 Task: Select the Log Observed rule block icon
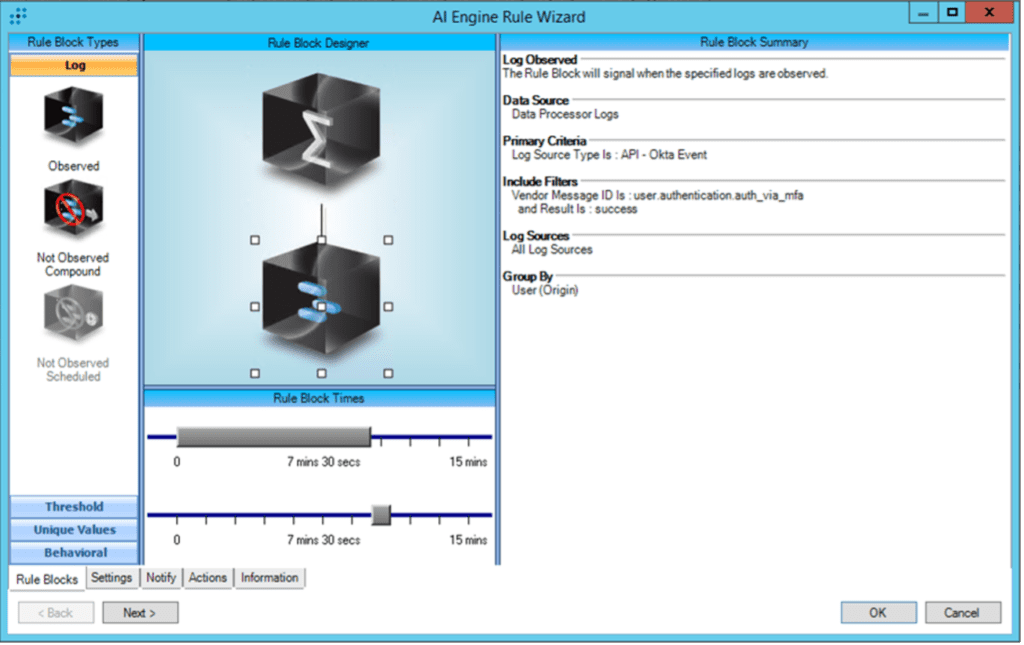coord(73,118)
